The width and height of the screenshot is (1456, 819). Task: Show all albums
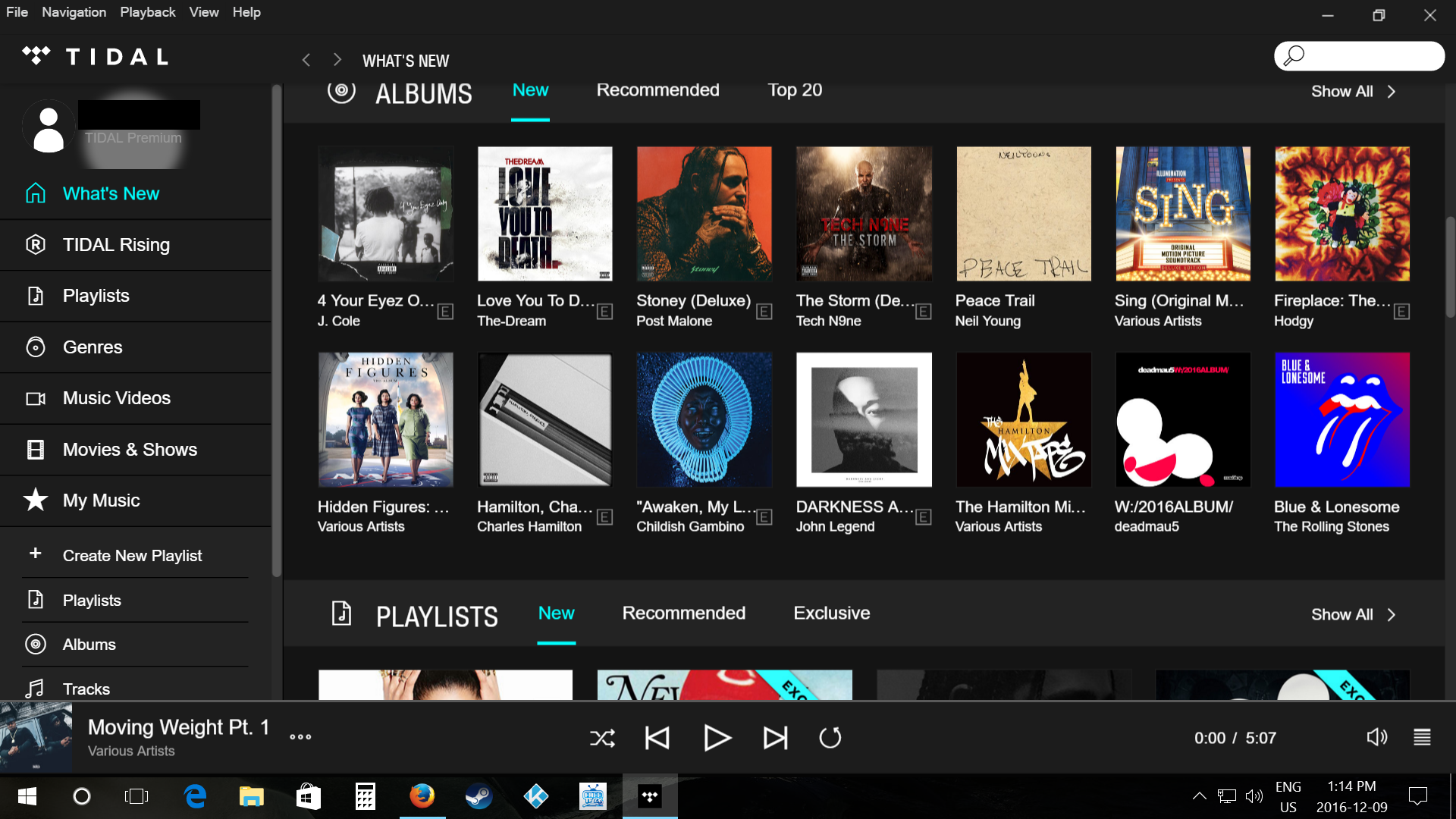pos(1353,91)
